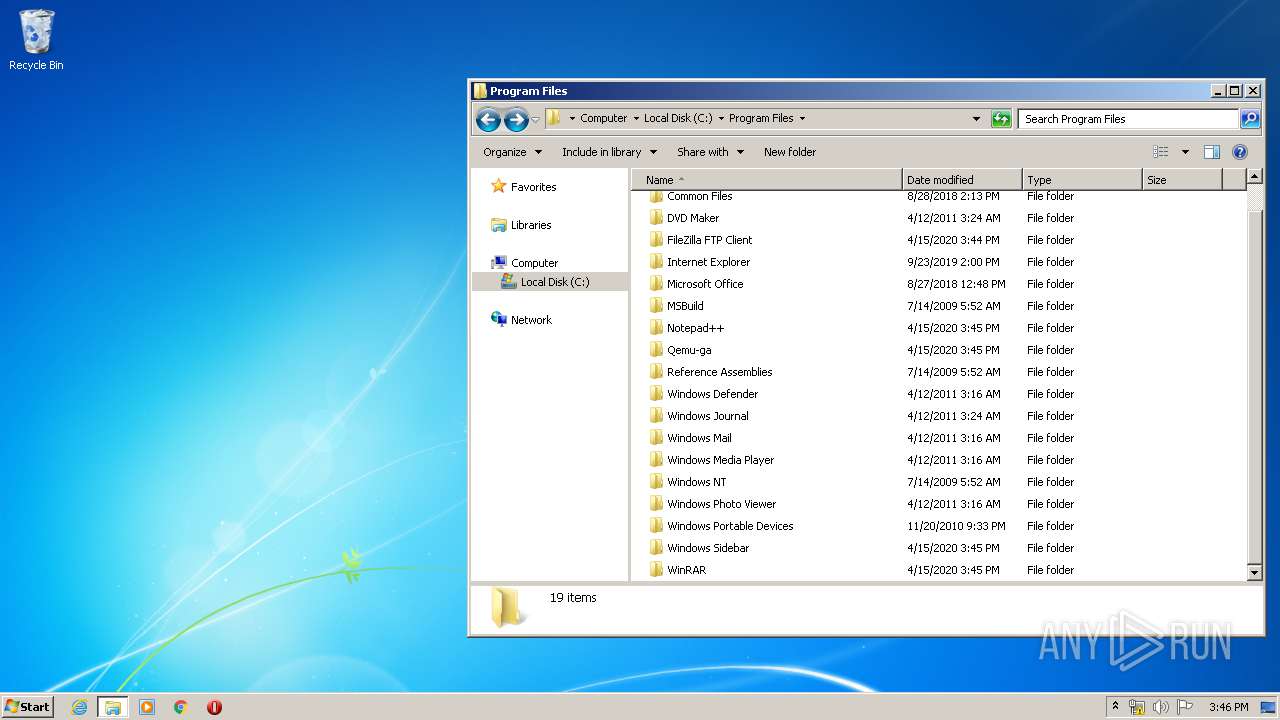Open Explorer help question mark icon

tap(1240, 152)
